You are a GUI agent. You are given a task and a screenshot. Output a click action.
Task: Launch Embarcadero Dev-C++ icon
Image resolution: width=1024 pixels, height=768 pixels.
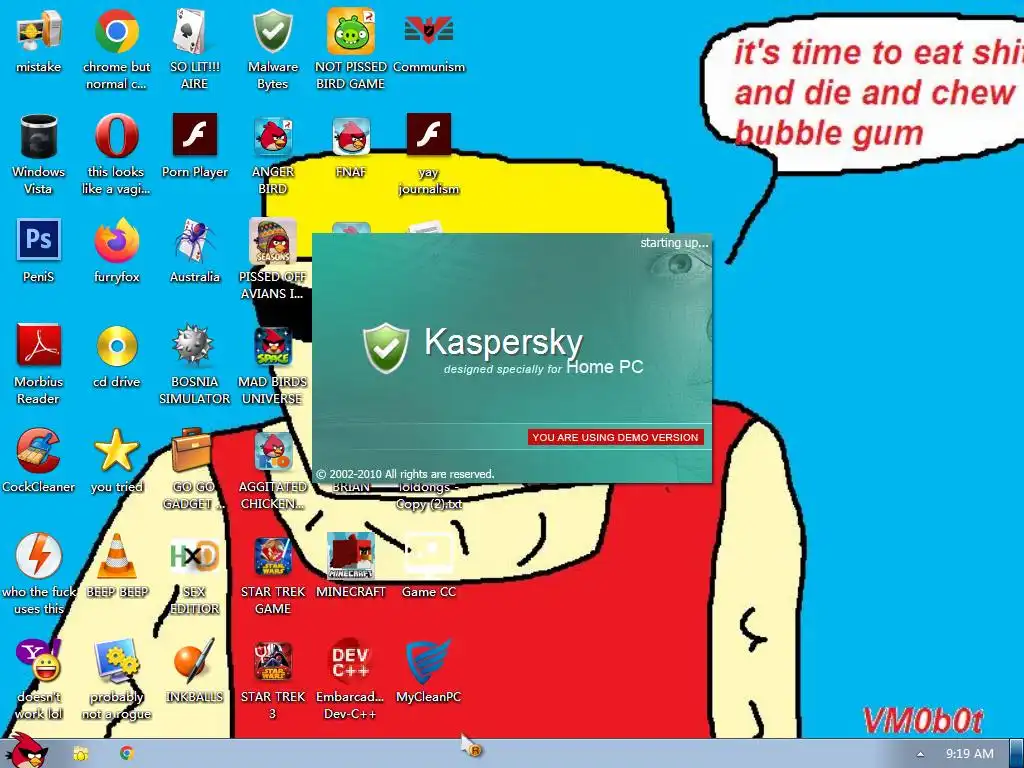[x=351, y=661]
